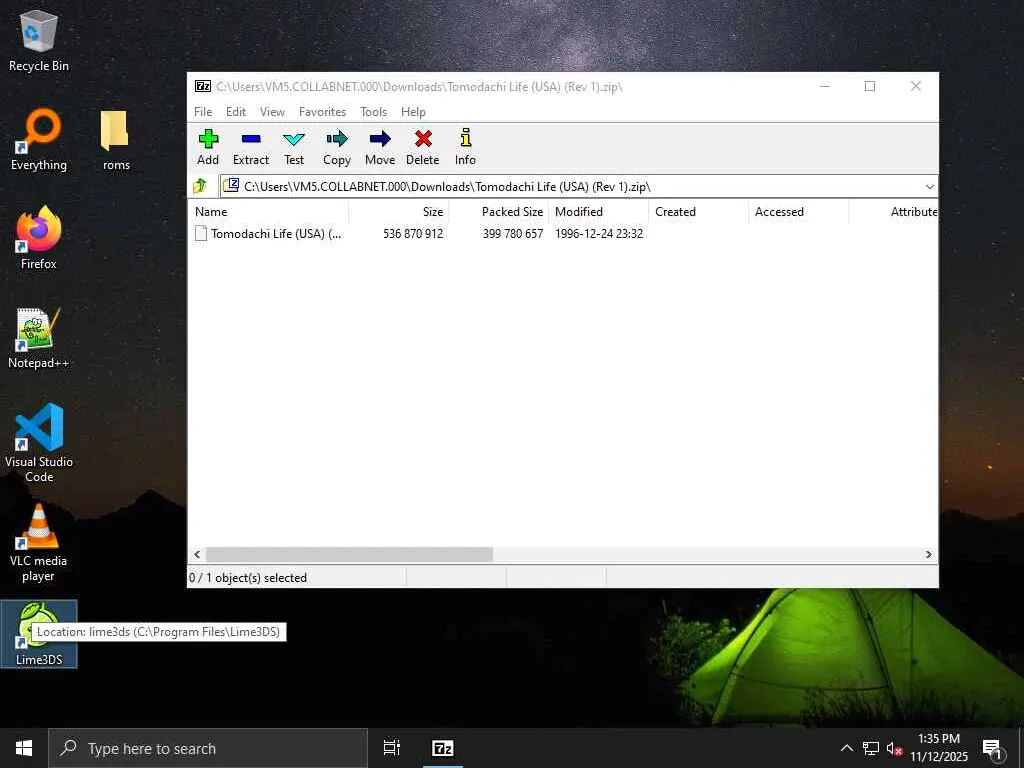The height and width of the screenshot is (768, 1024).
Task: Select the Copy toolbar icon
Action: pos(337,147)
